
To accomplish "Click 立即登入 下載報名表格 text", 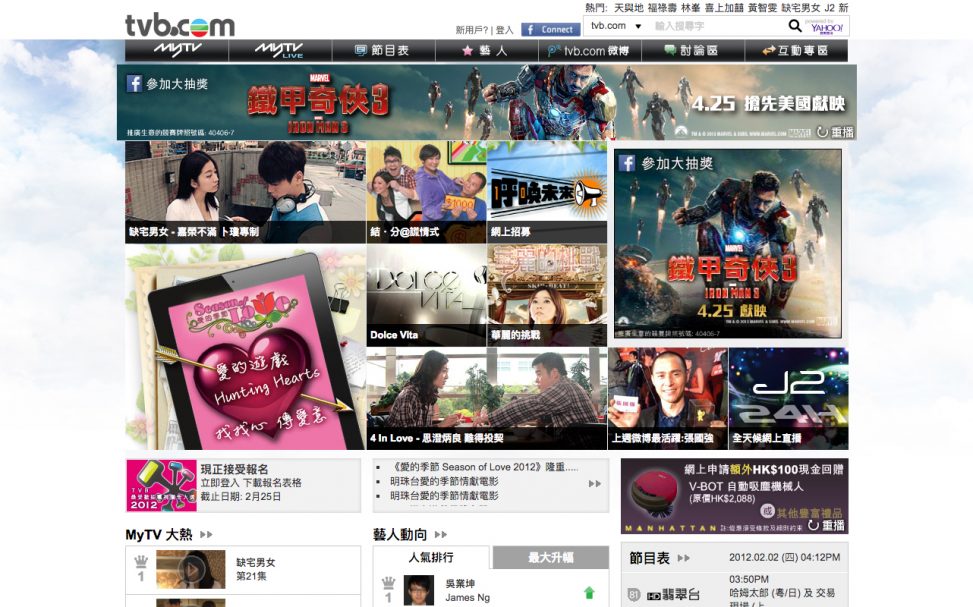I will [x=251, y=482].
